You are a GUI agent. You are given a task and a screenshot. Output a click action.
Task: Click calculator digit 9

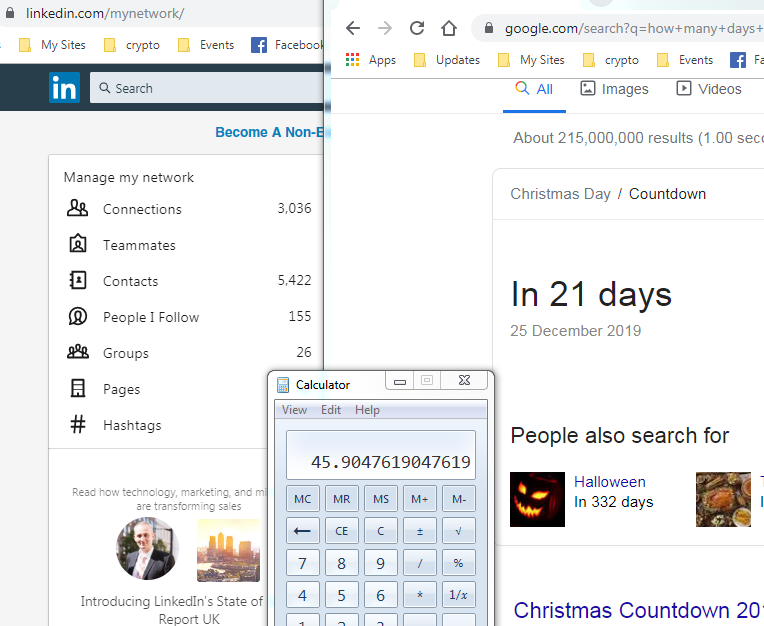[381, 563]
